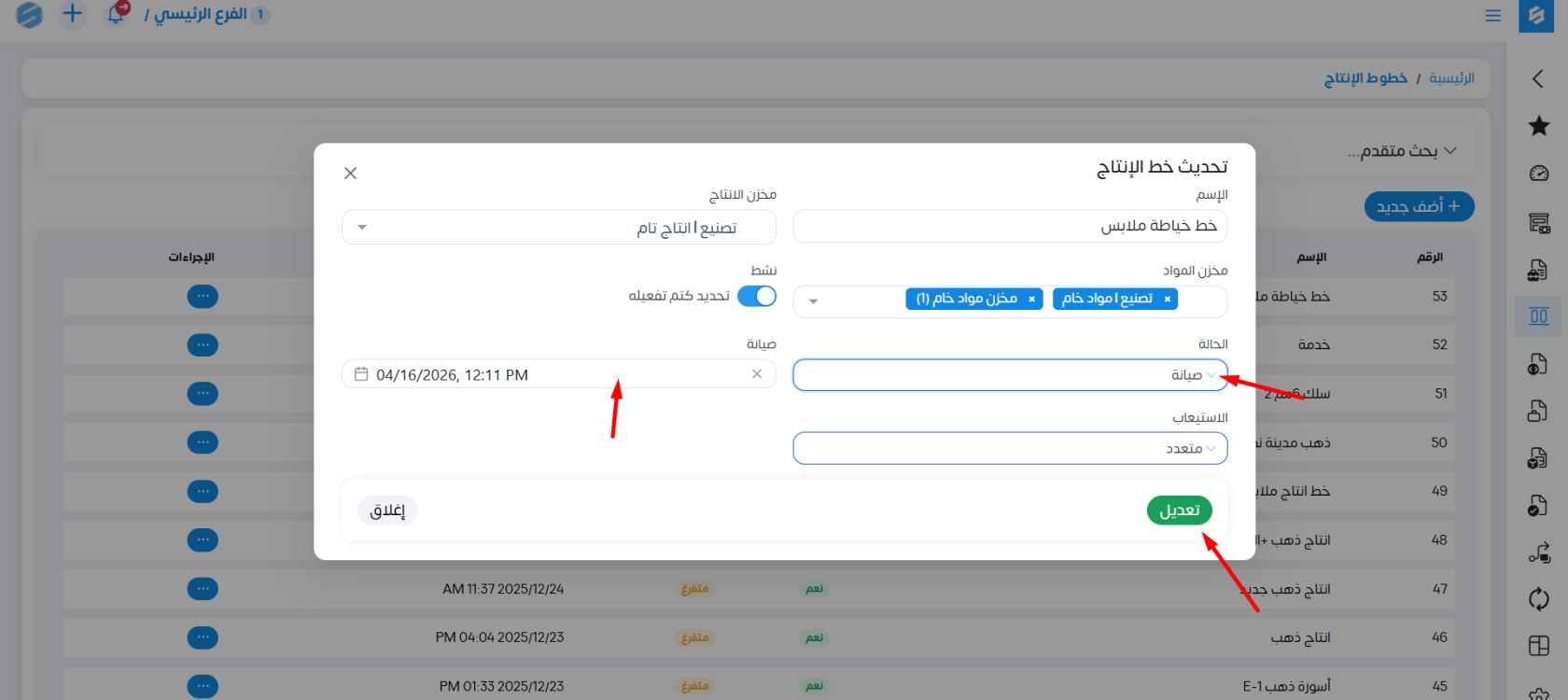
Task: Open the مخزن المواد multi-select dropdown arrow
Action: pos(813,301)
